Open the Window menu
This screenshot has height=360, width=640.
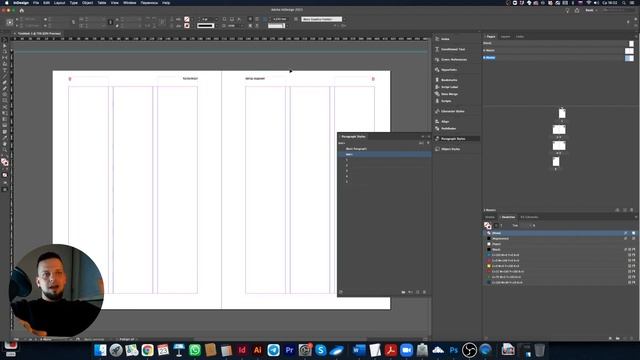coord(129,2)
